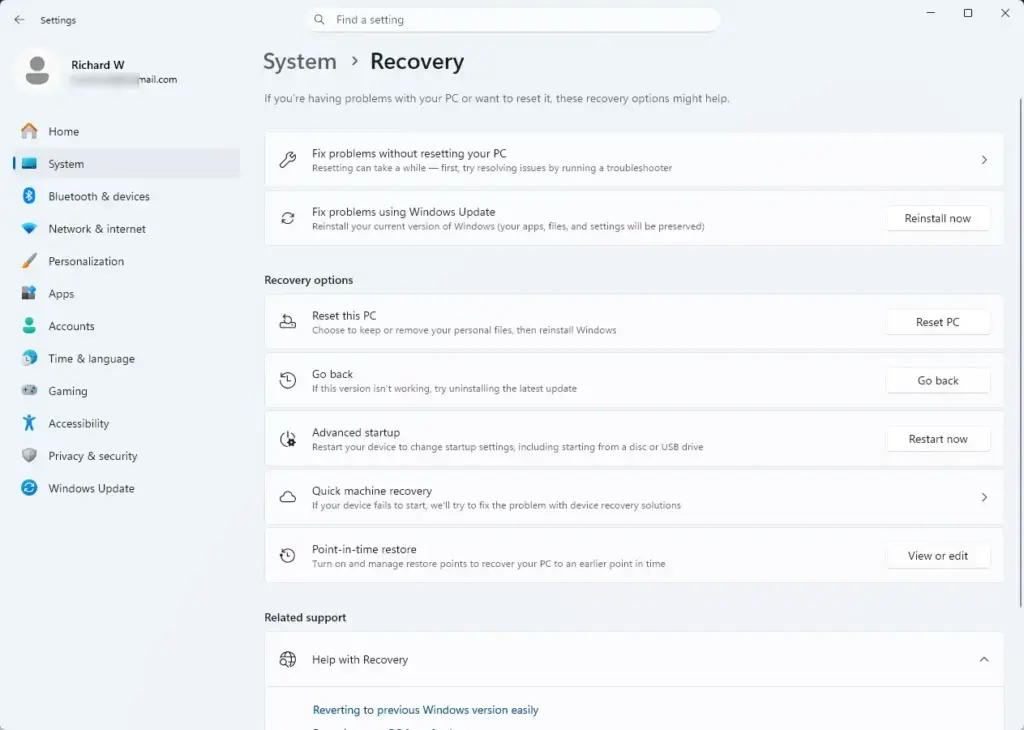Select Bluetooth & devices in sidebar
The height and width of the screenshot is (730, 1024).
click(x=127, y=196)
